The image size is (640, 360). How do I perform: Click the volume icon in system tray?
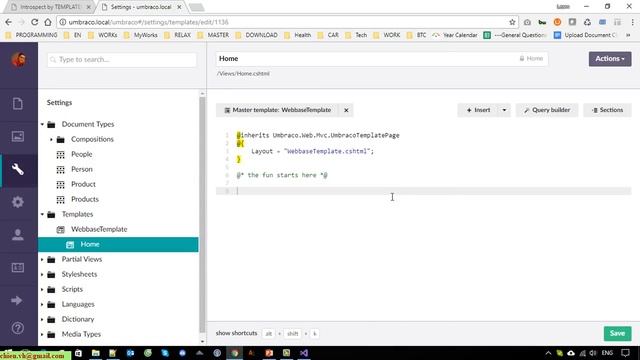click(x=593, y=353)
